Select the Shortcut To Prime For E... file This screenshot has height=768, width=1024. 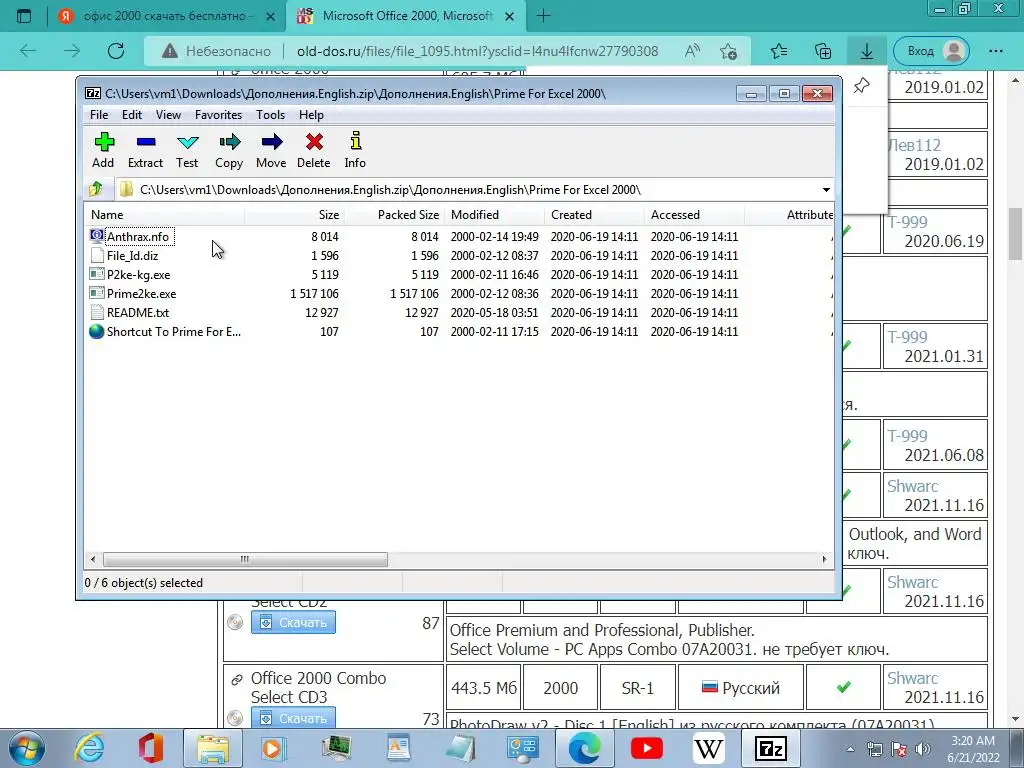(x=174, y=331)
